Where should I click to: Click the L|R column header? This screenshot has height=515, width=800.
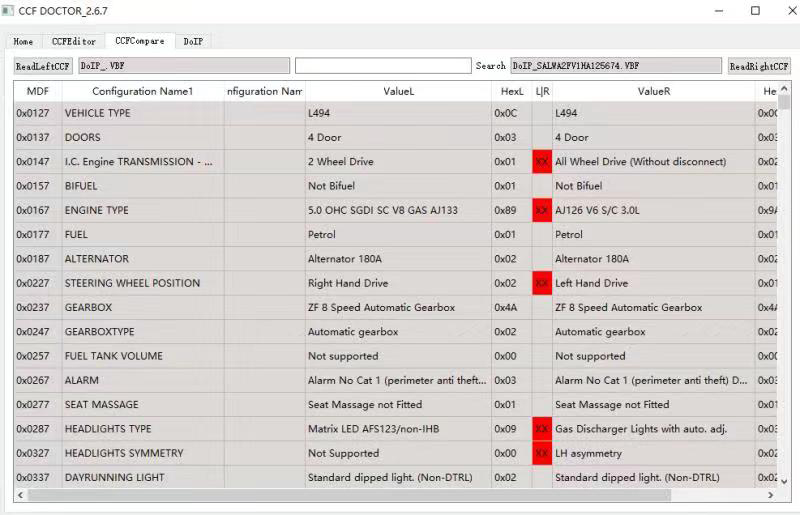click(x=542, y=91)
